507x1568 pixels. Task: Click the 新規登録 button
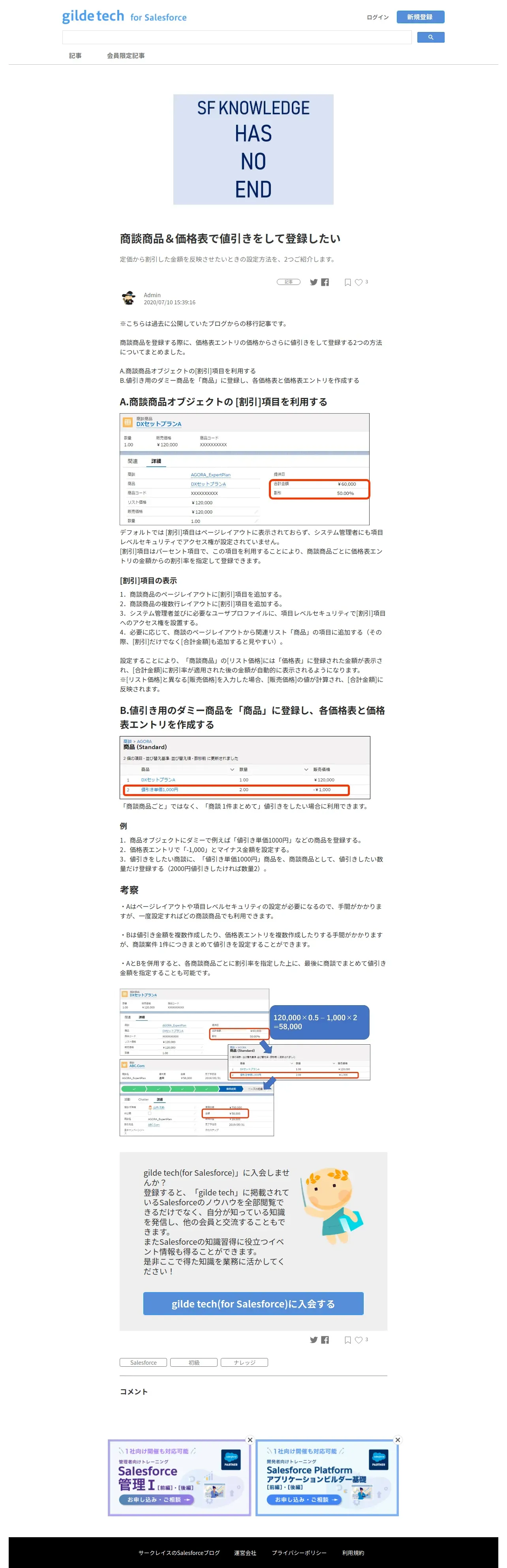(x=420, y=17)
